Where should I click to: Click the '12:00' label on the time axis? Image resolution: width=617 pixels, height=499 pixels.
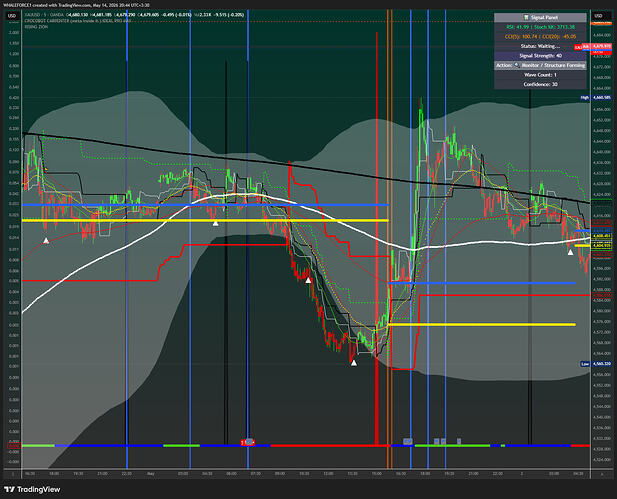click(327, 473)
